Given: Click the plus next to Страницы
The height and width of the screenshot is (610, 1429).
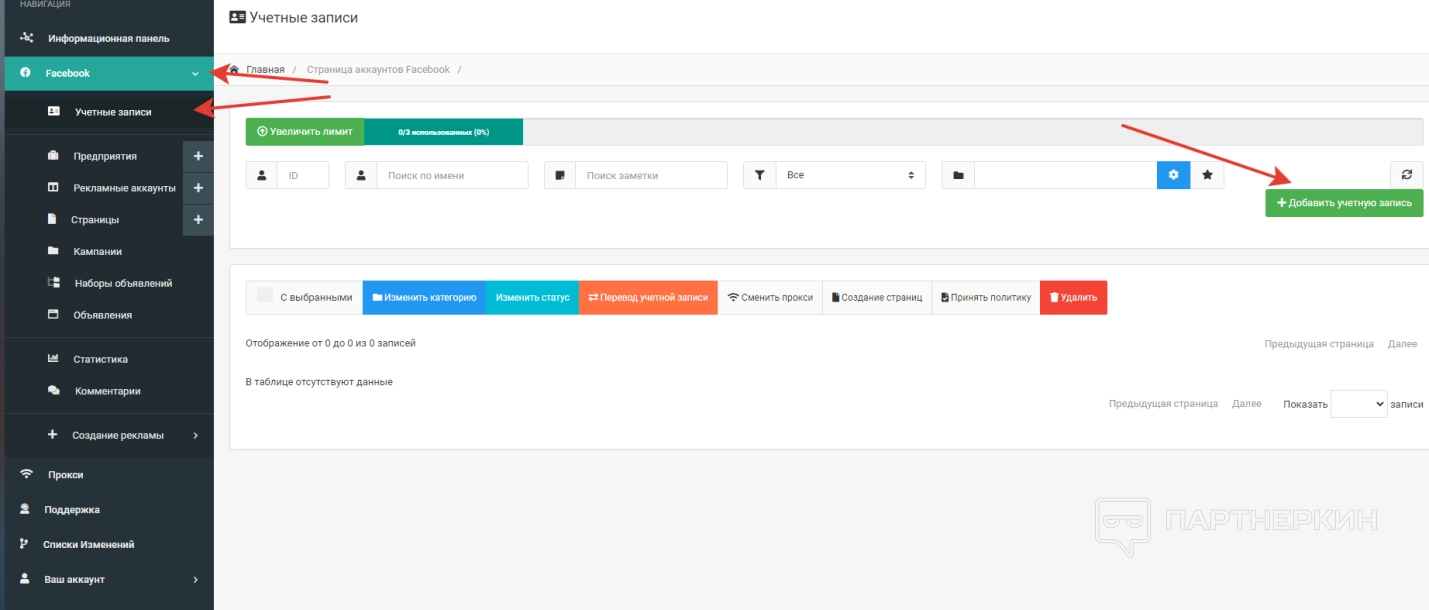Looking at the screenshot, I should 198,220.
